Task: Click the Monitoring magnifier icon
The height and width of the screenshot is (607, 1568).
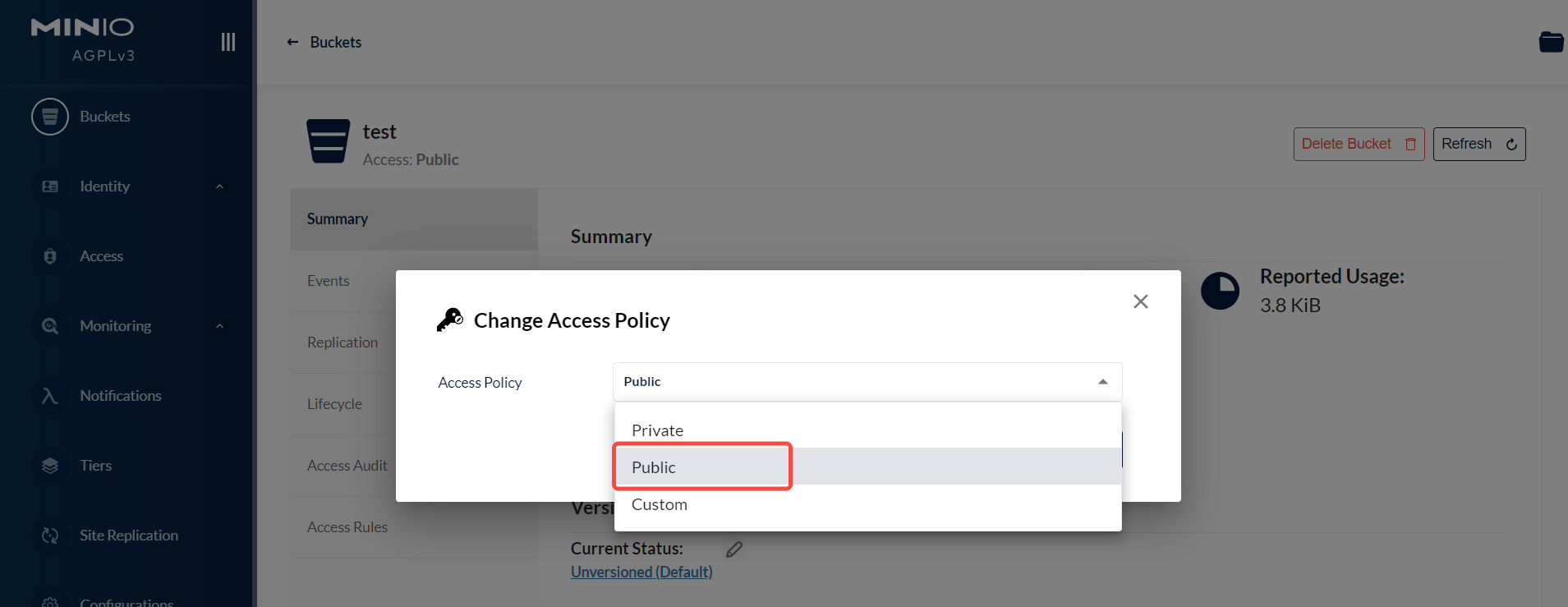Action: (49, 326)
